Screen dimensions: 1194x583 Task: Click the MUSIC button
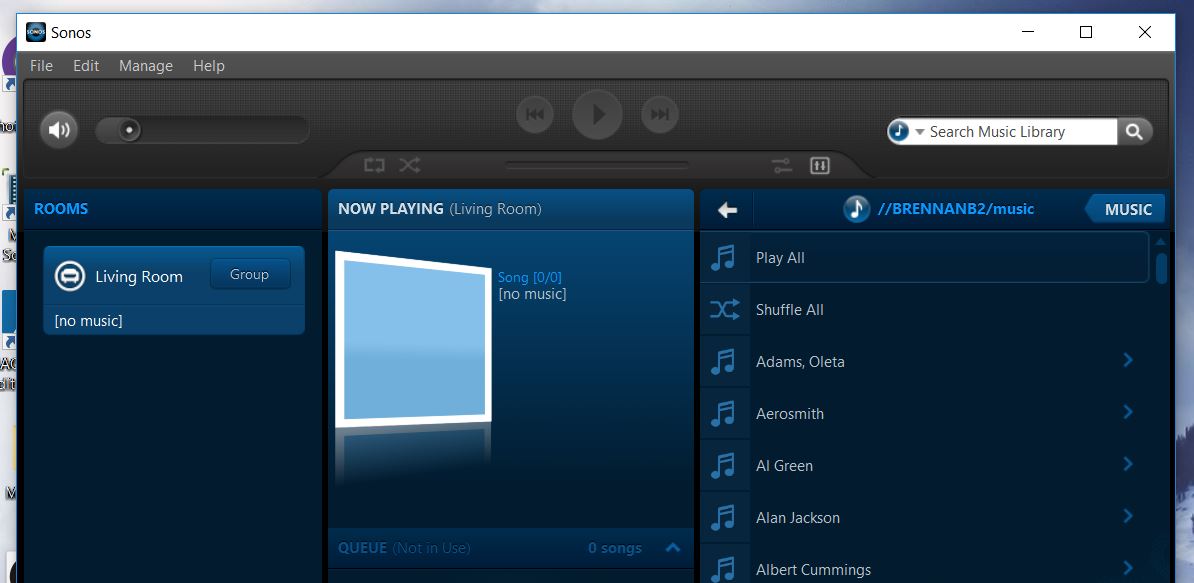(x=1125, y=209)
